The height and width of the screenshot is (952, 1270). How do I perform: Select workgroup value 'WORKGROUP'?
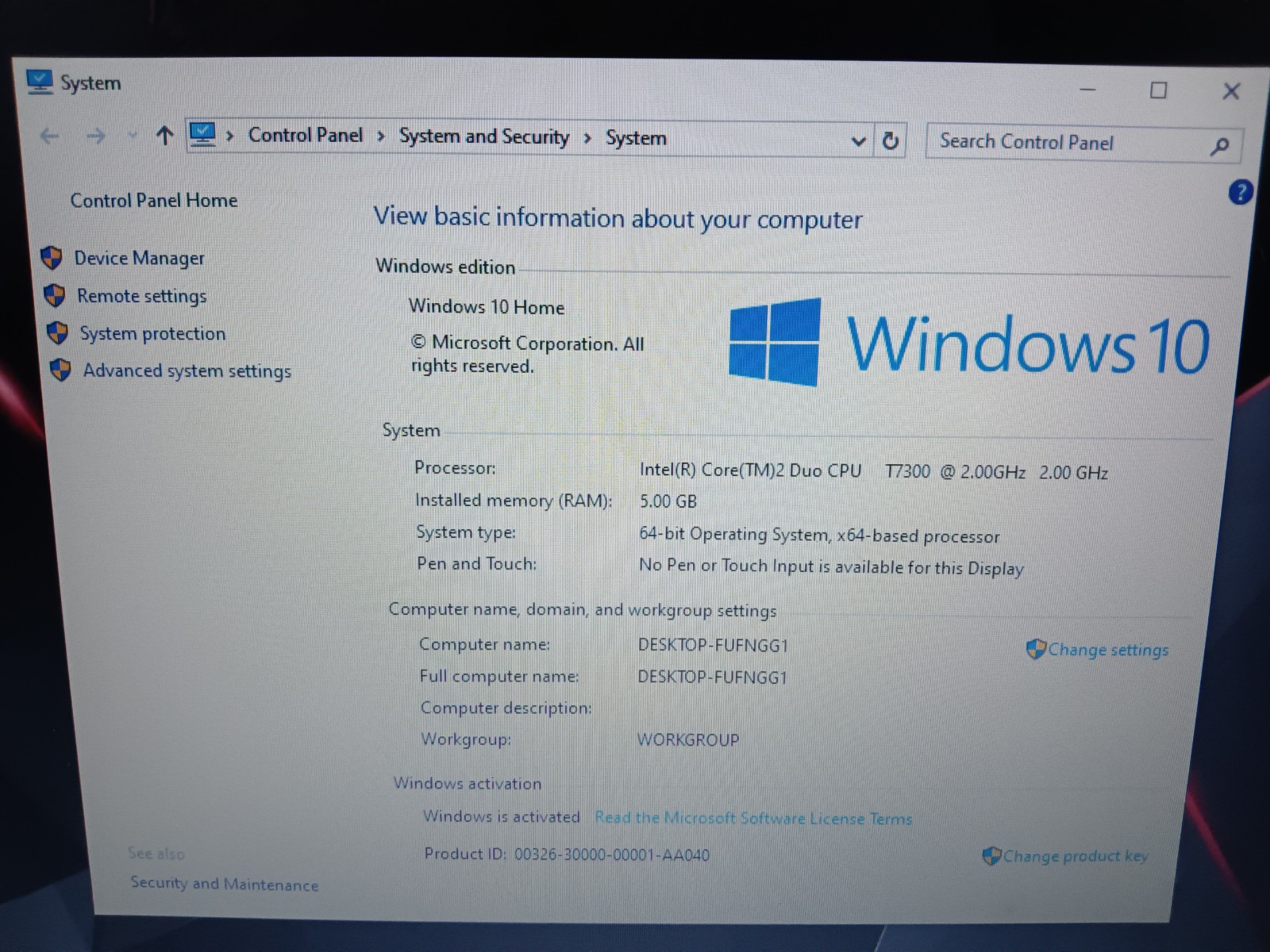tap(688, 740)
